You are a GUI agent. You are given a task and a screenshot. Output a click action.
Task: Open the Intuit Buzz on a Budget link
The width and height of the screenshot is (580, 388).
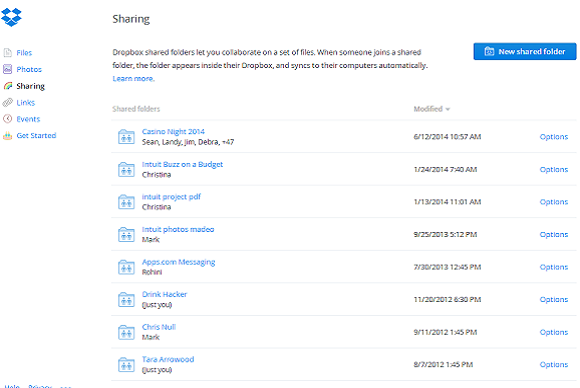click(182, 164)
